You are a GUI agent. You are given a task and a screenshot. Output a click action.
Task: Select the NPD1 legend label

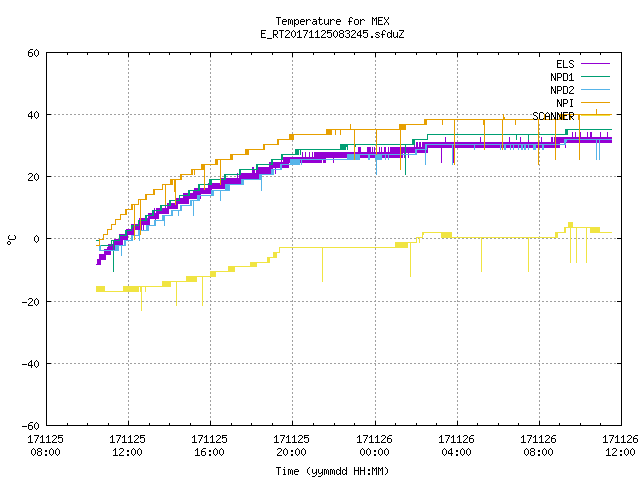click(562, 77)
